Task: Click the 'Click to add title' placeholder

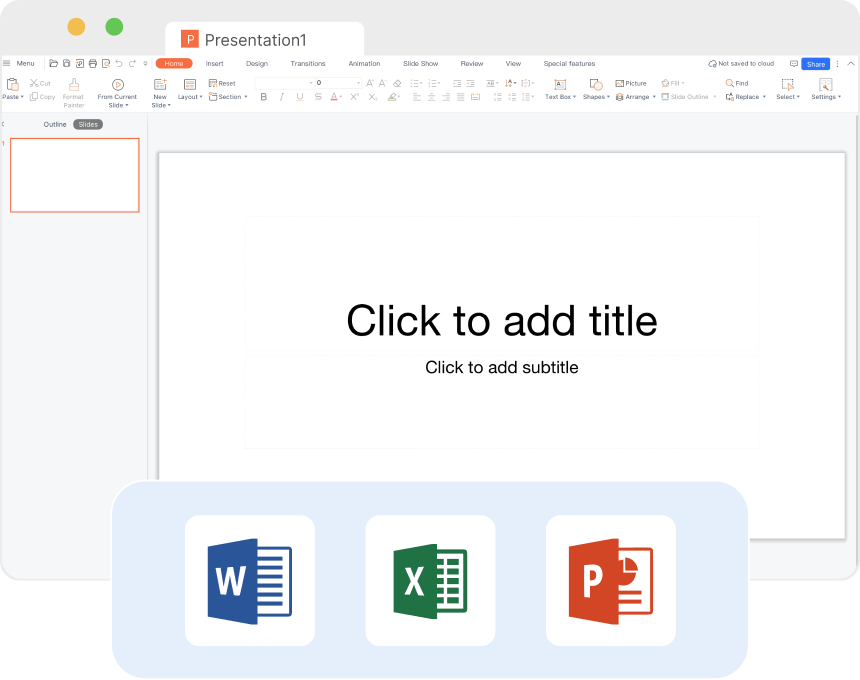Action: pos(502,320)
